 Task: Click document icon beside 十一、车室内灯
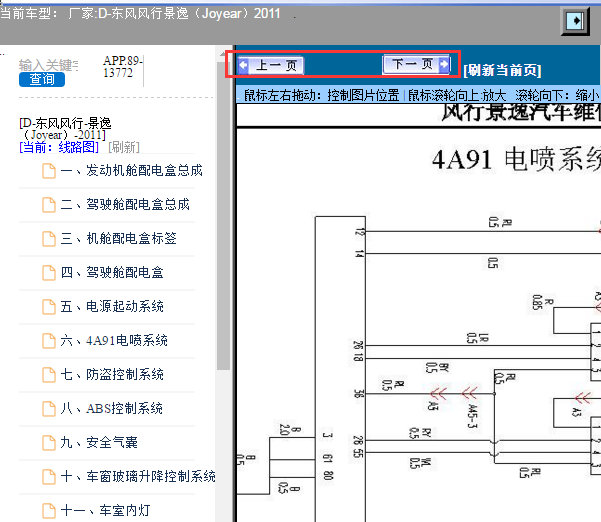tap(49, 511)
